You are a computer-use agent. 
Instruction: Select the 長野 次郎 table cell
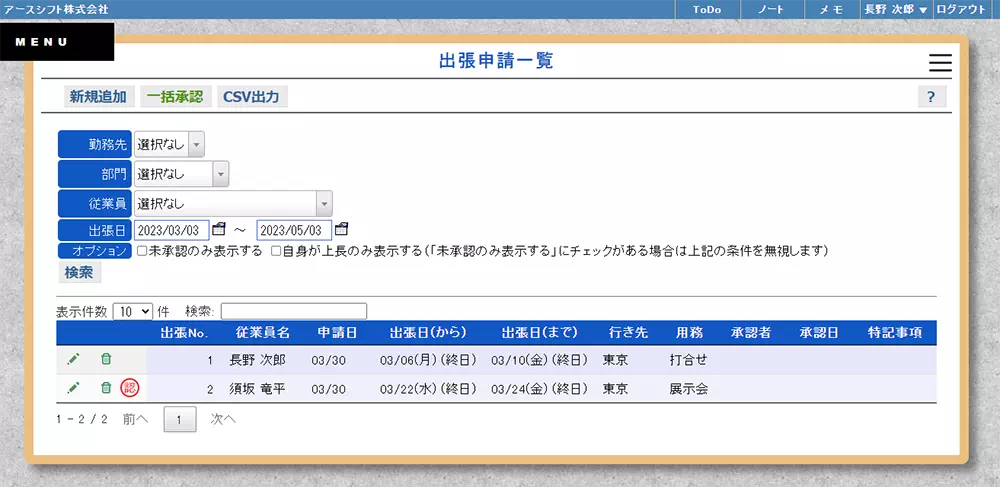click(257, 360)
